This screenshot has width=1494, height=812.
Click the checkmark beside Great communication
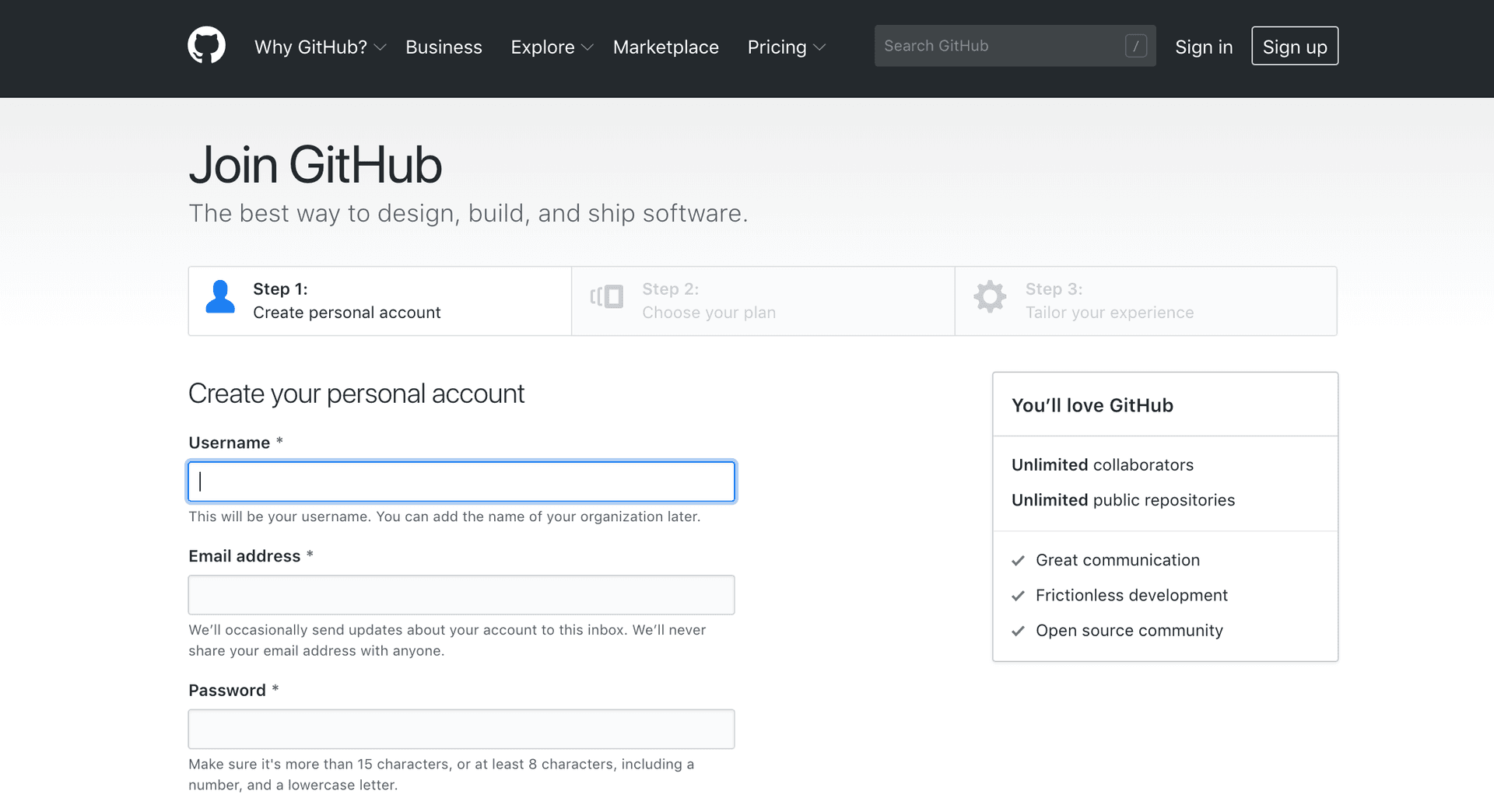1018,560
